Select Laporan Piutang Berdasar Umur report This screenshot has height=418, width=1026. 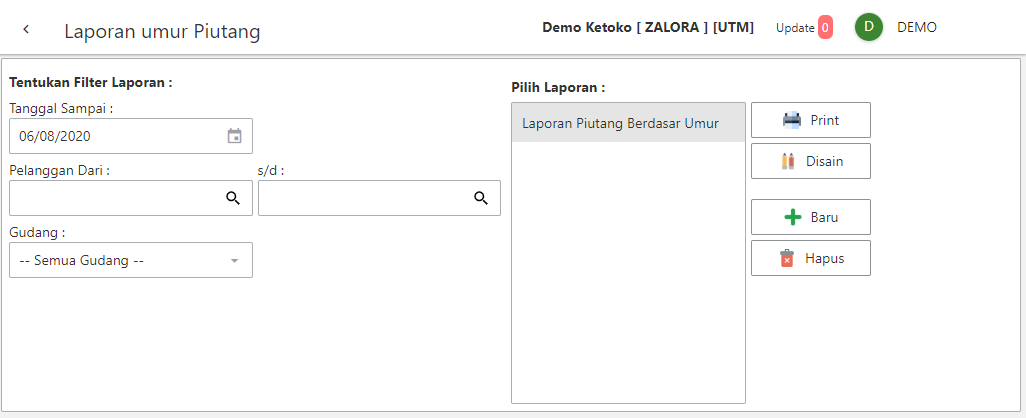point(620,124)
